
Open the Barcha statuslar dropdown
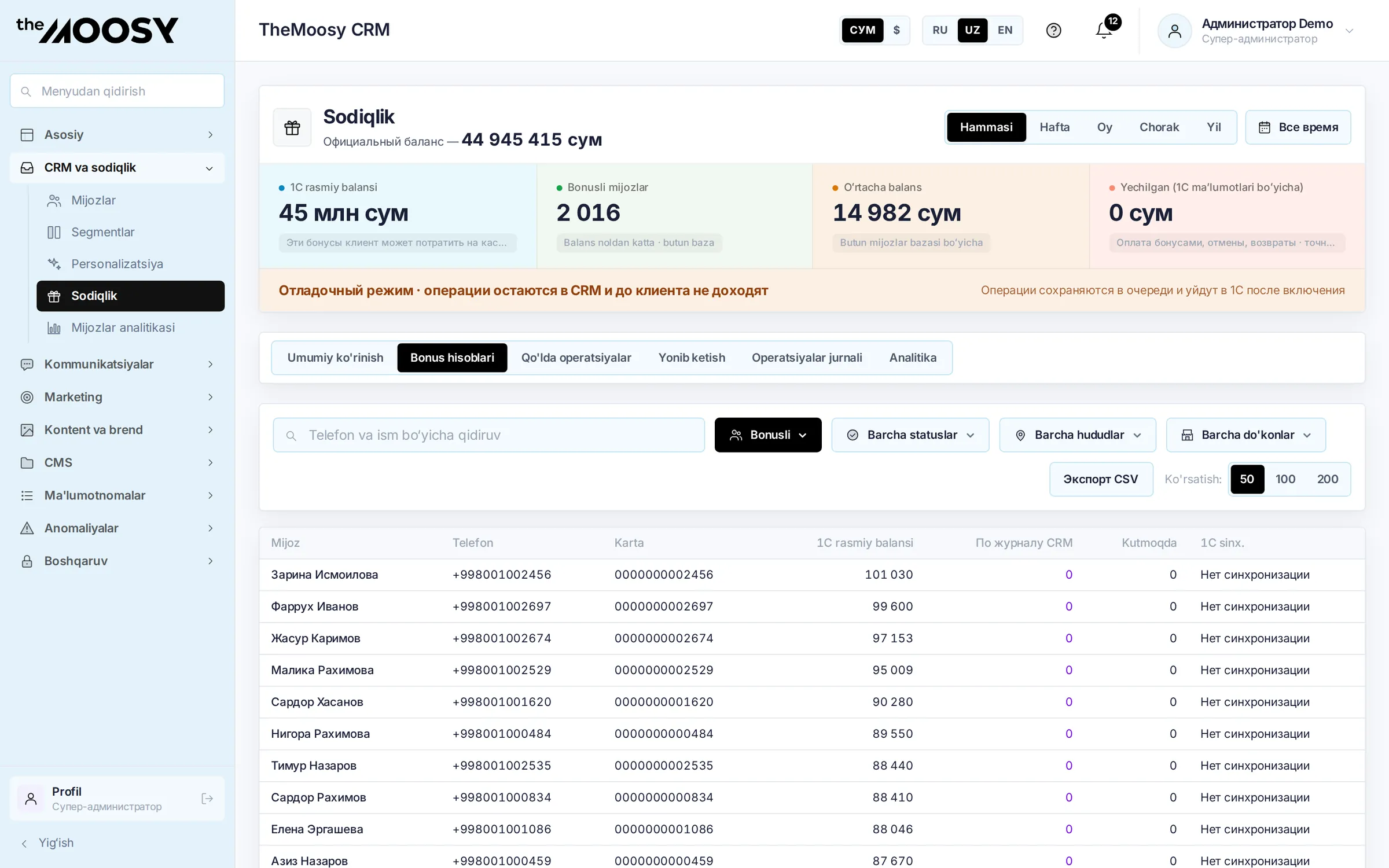(910, 435)
